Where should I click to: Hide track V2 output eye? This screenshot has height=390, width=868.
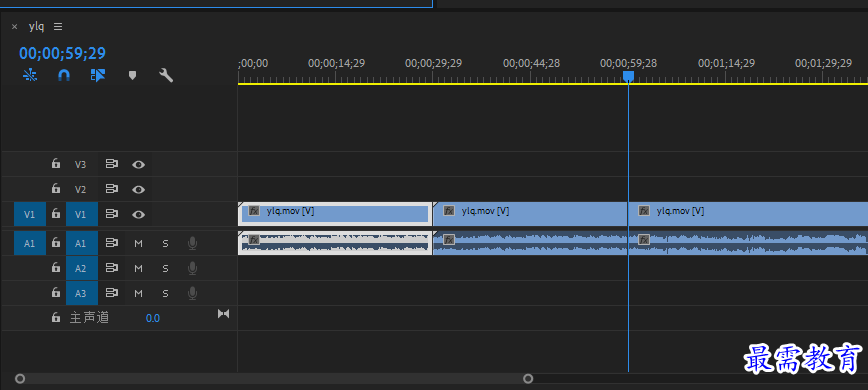coord(138,189)
